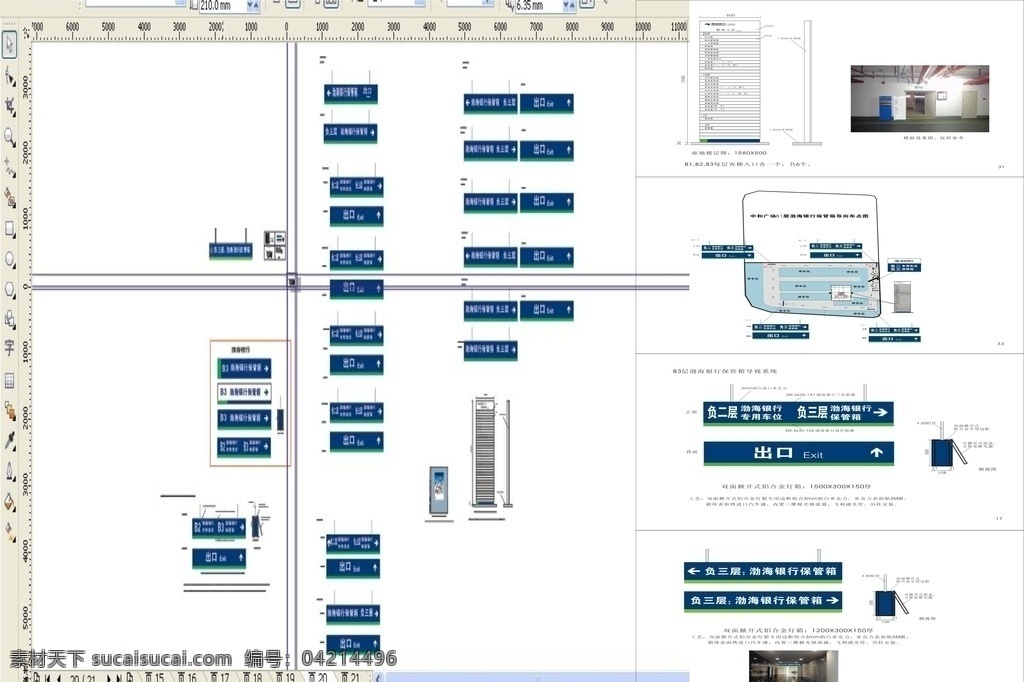1024x682 pixels.
Task: Switch to page tab 21
Action: point(351,677)
